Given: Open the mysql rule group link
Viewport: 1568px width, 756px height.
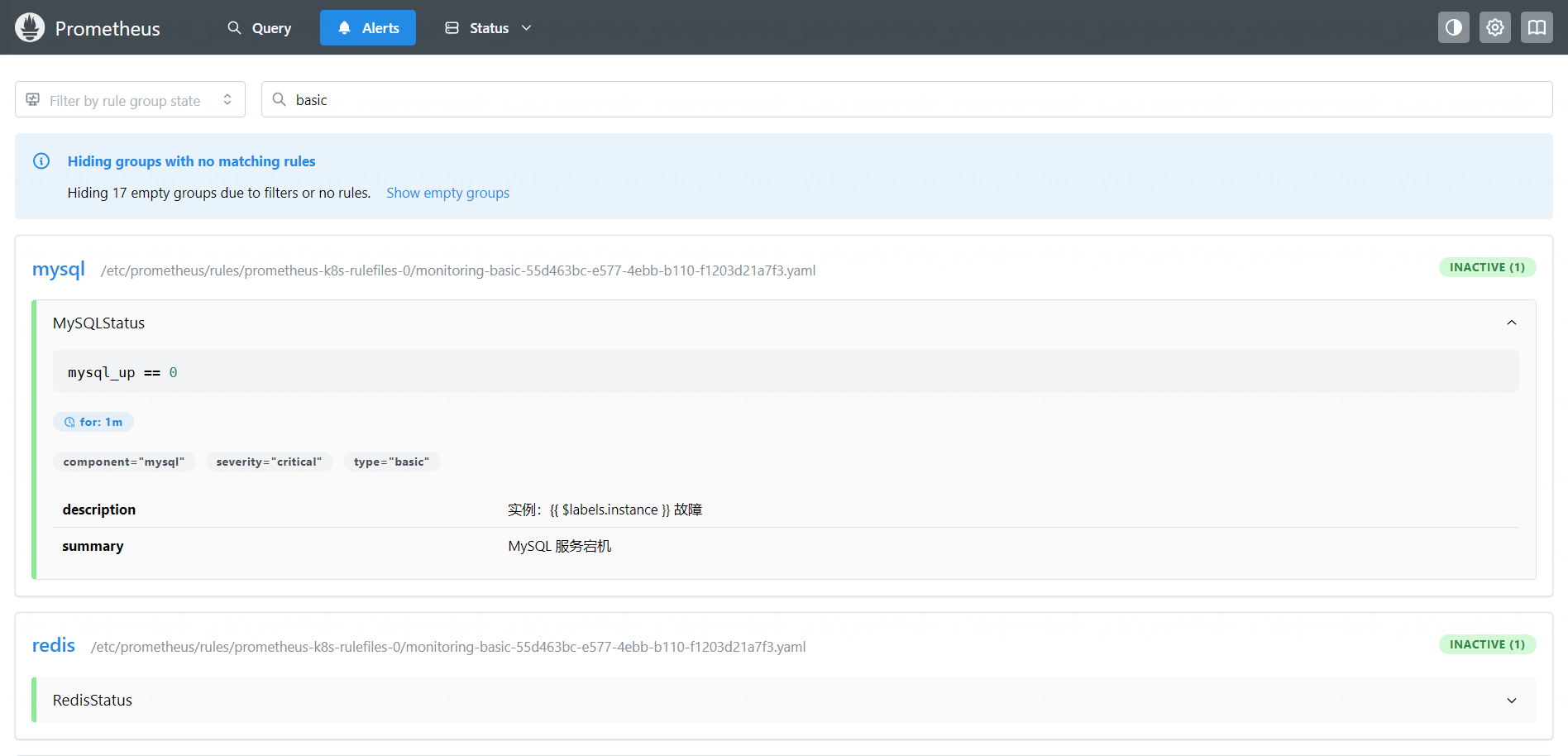Looking at the screenshot, I should click(58, 270).
